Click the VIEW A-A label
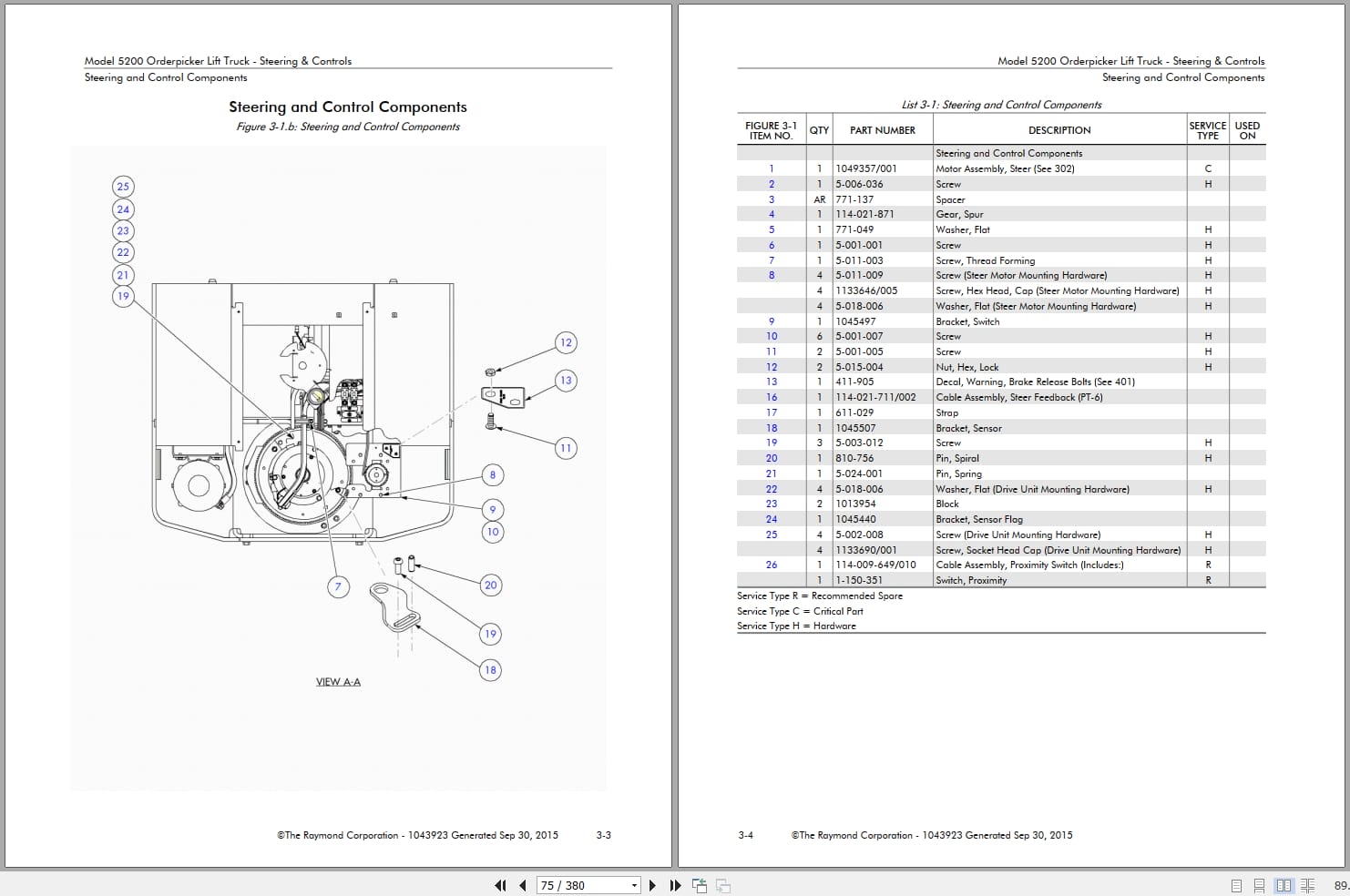 click(x=338, y=682)
